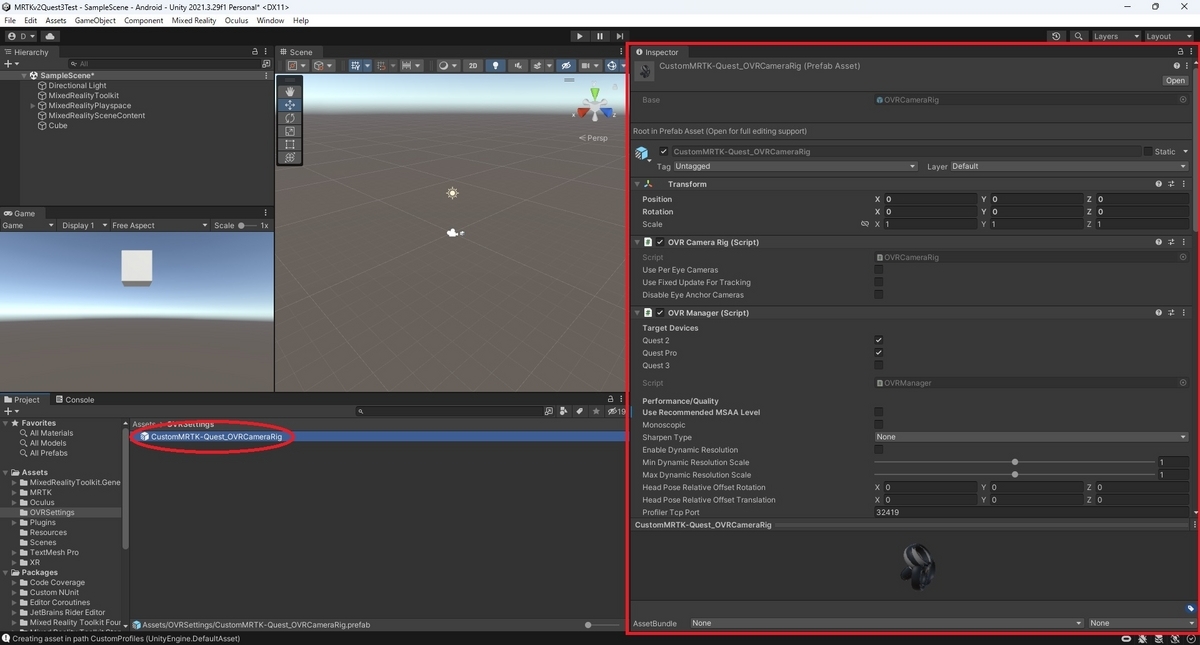Open the Layer Default dropdown

tap(1068, 166)
